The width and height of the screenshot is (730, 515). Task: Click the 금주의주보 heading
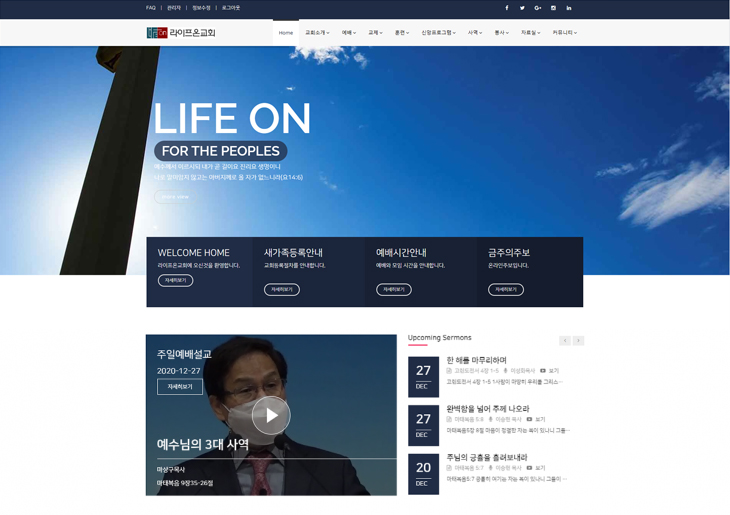click(509, 253)
